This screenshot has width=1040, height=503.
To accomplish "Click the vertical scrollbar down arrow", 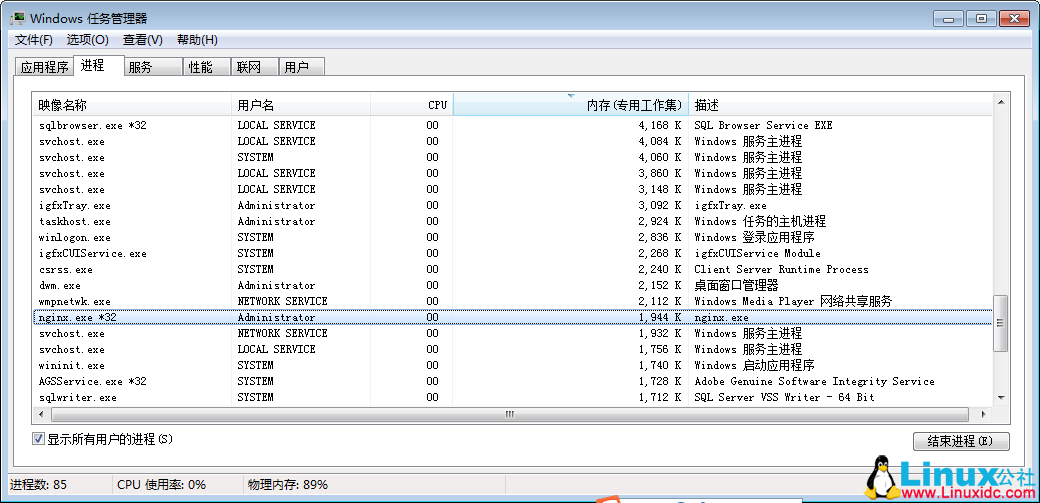I will pos(1001,397).
